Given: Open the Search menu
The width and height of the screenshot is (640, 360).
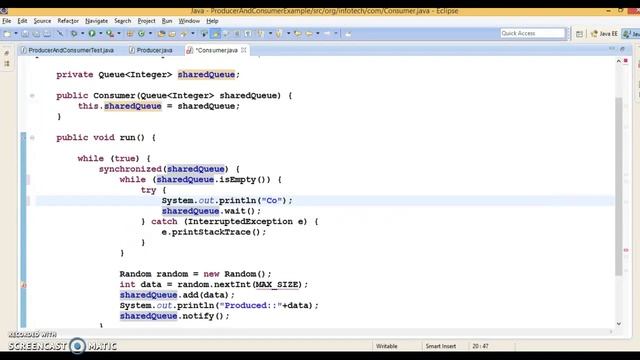Looking at the screenshot, I should [122, 21].
